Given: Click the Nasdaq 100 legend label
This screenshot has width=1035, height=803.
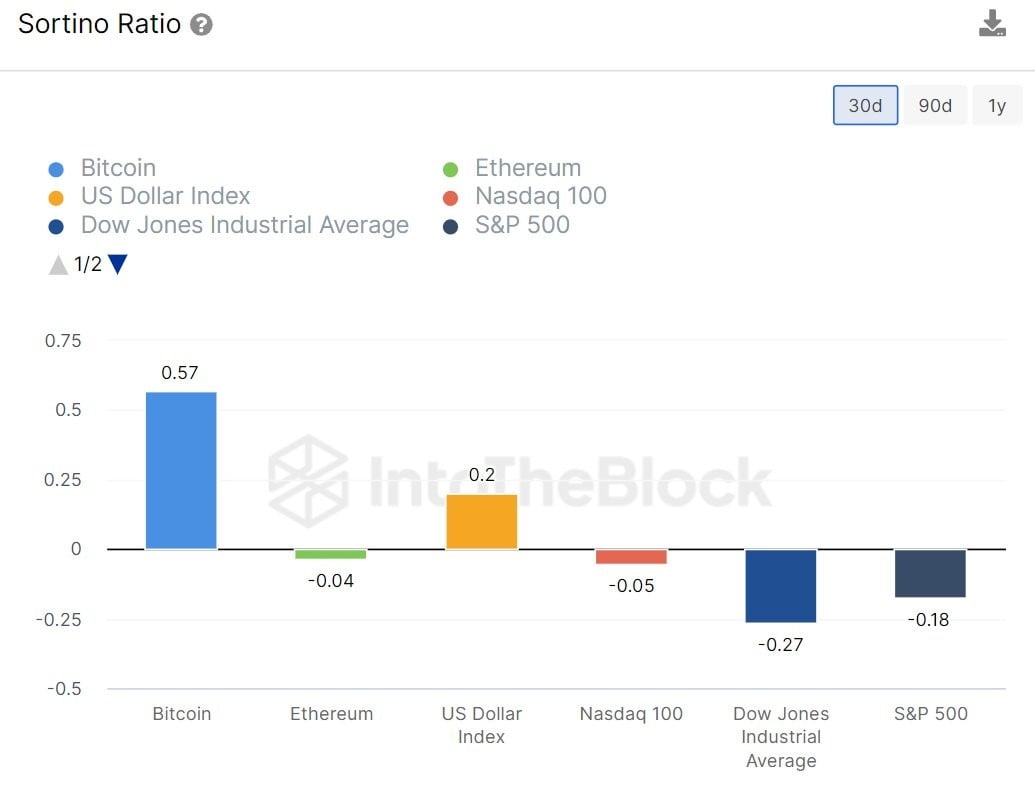Looking at the screenshot, I should click(x=541, y=196).
